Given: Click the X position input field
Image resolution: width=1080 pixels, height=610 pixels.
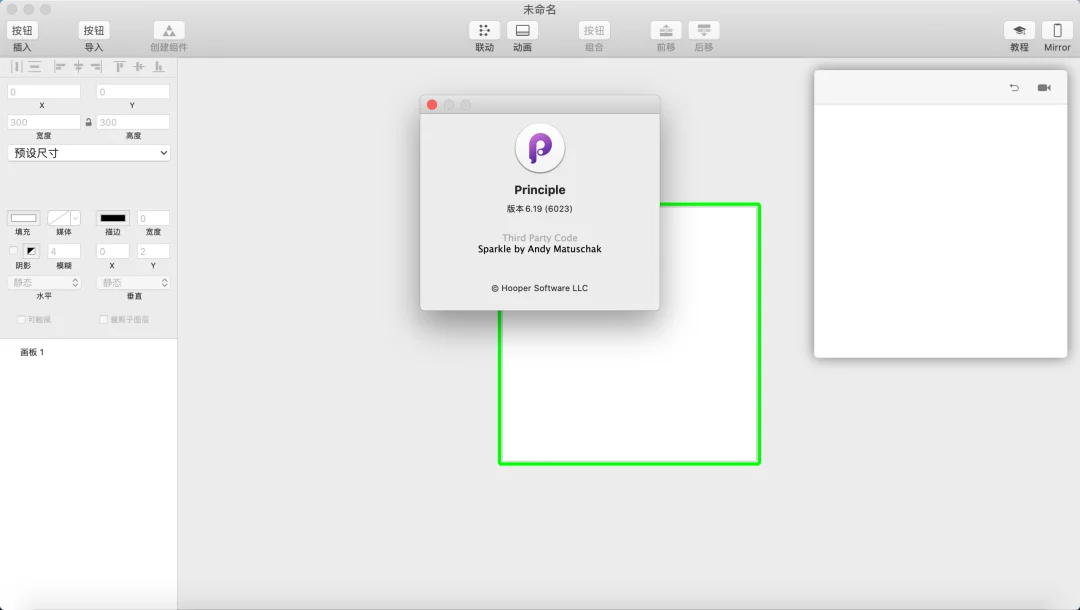Looking at the screenshot, I should (x=44, y=92).
